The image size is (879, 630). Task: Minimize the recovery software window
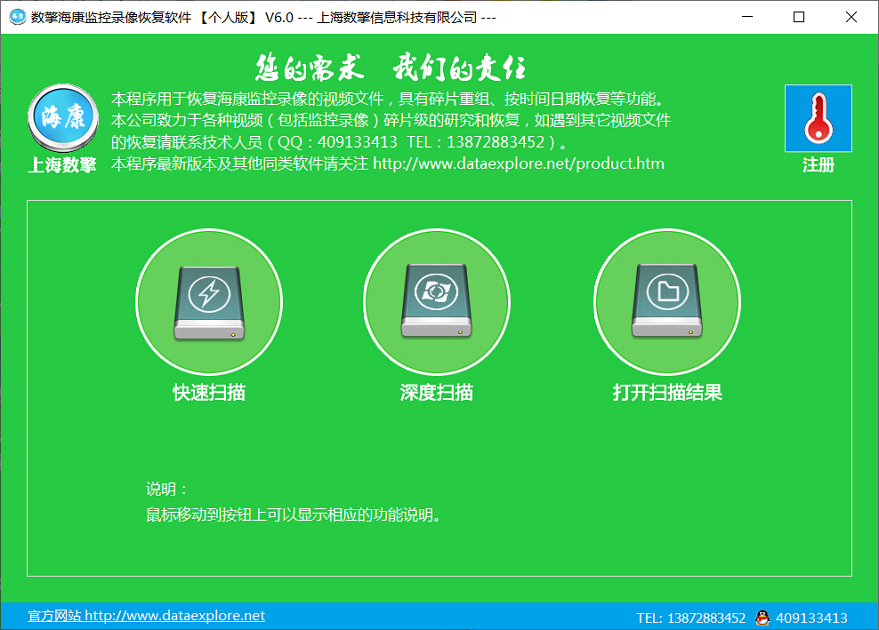coord(747,17)
